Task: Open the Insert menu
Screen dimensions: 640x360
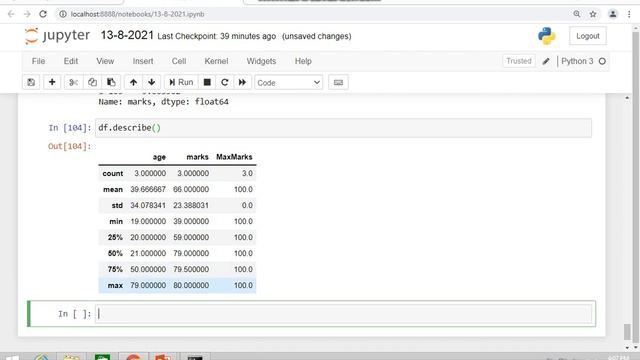Action: click(x=143, y=61)
